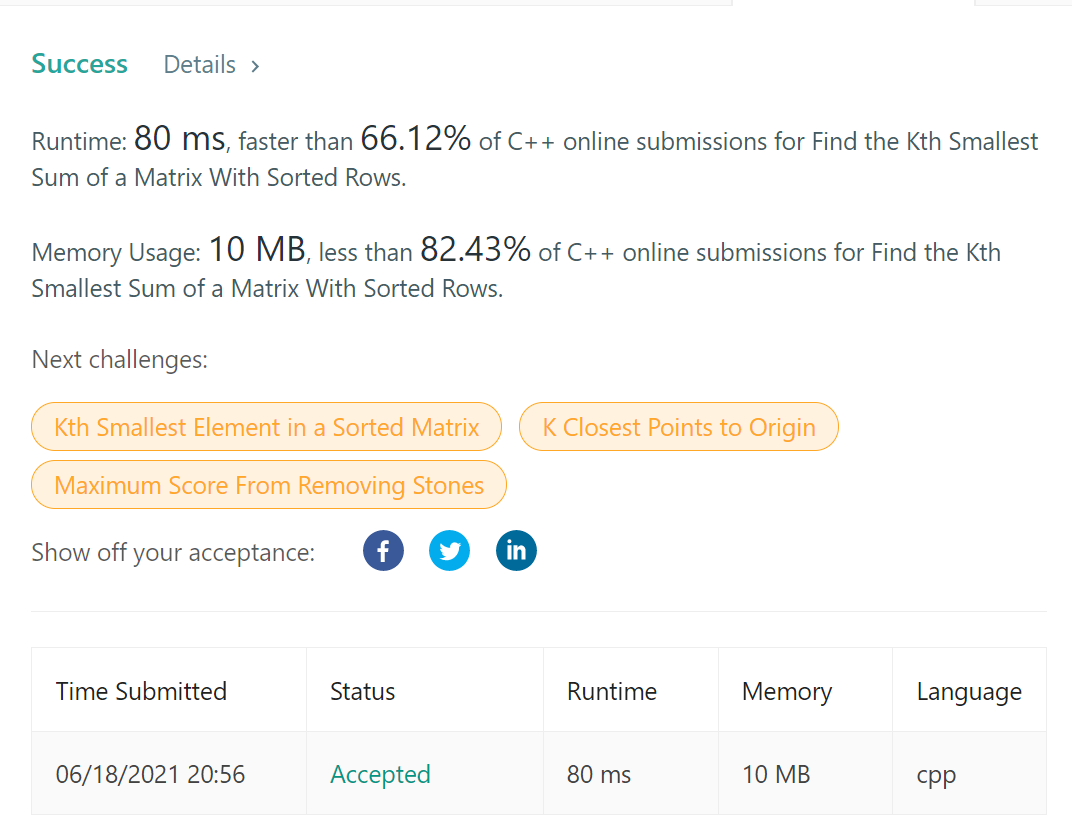Click the 10 MB memory cell
Screen dimensions: 1072x831
776,774
